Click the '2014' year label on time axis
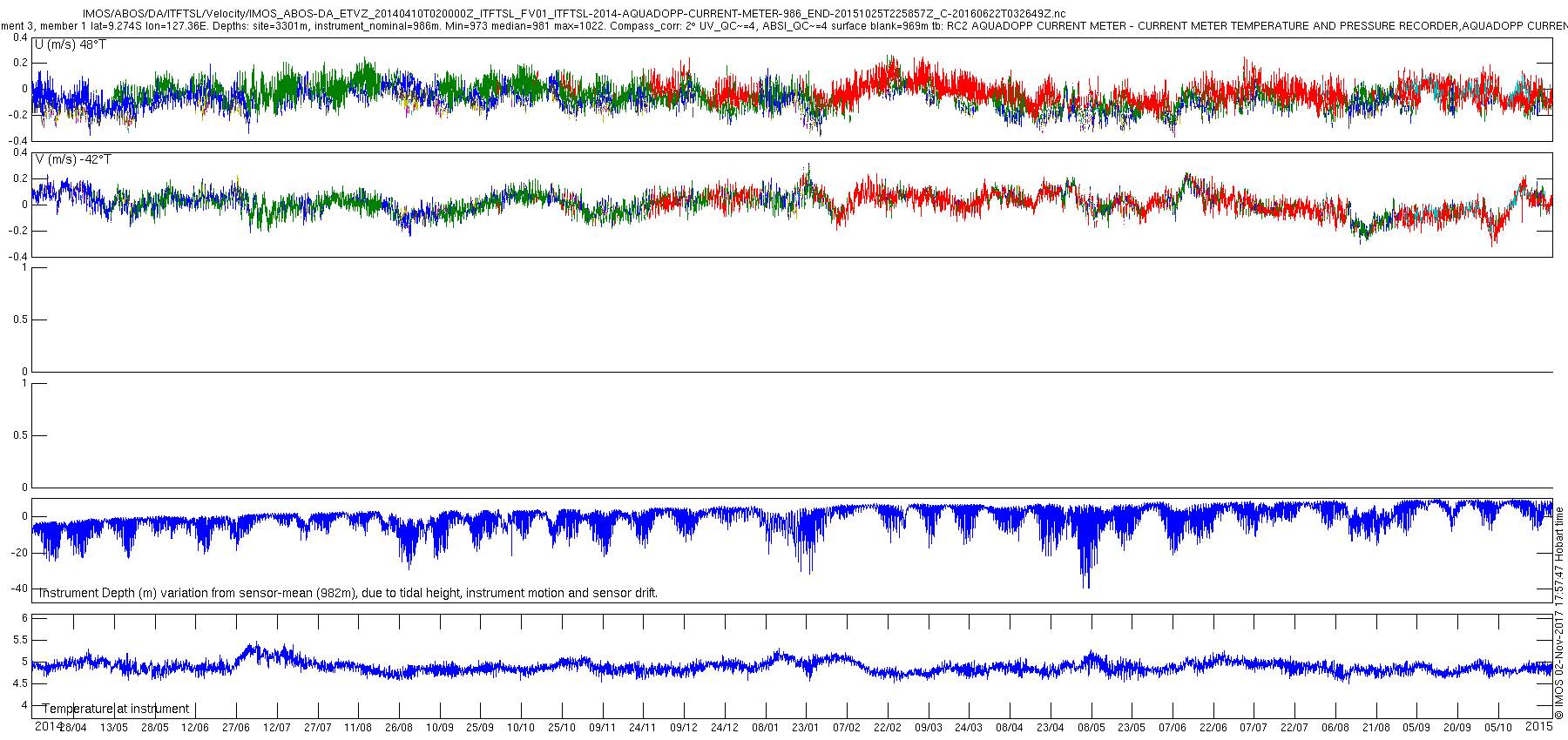This screenshot has width=1568, height=740. tap(48, 726)
